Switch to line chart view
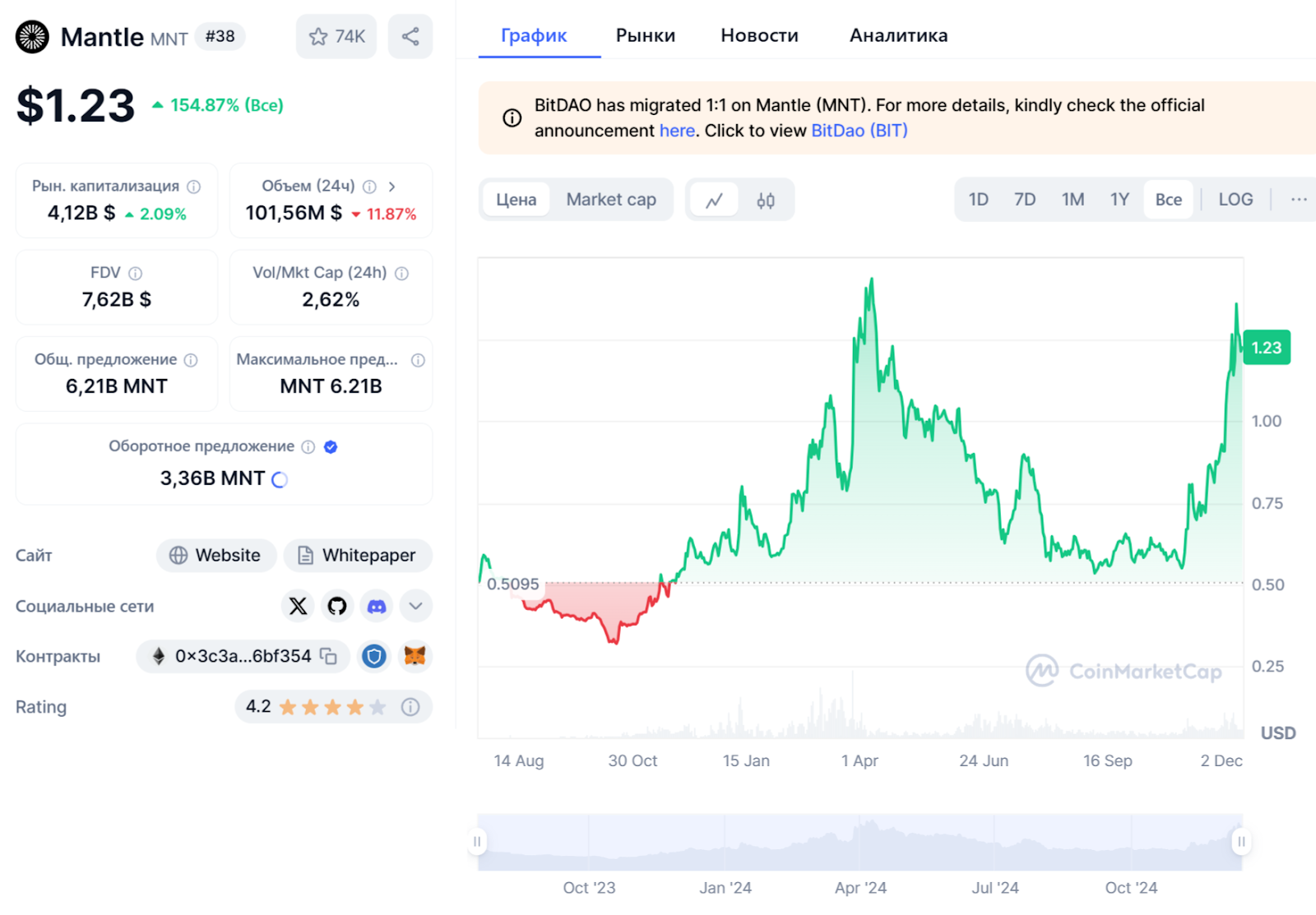This screenshot has width=1316, height=915. tap(715, 200)
